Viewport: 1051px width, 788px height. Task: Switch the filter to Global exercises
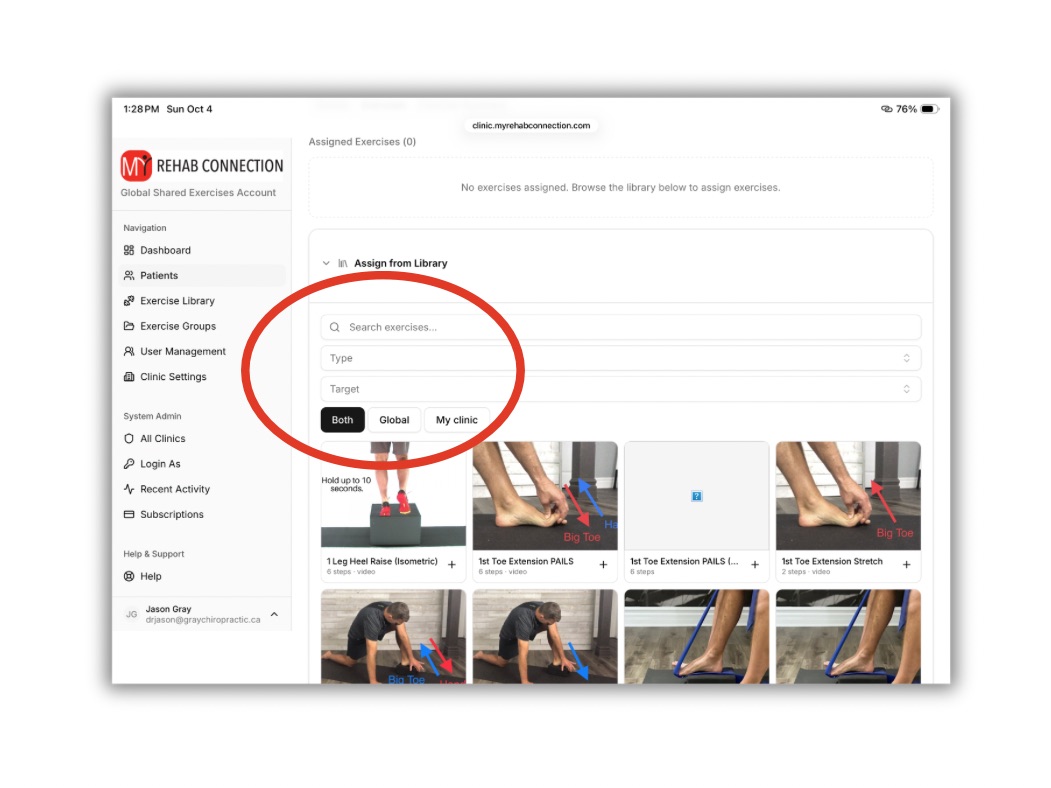(x=394, y=420)
